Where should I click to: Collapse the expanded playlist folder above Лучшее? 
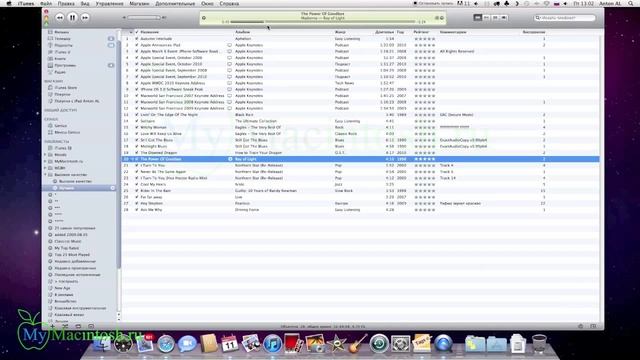click(45, 174)
